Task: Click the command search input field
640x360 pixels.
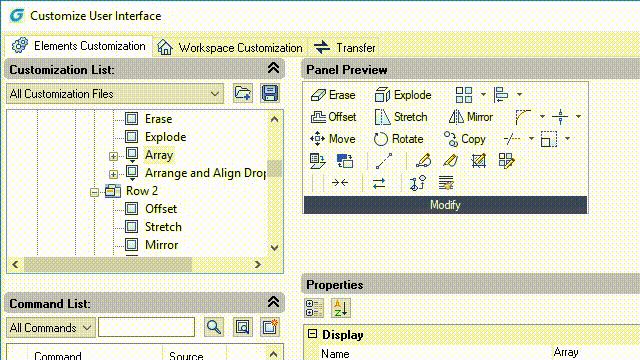Action: pos(147,327)
